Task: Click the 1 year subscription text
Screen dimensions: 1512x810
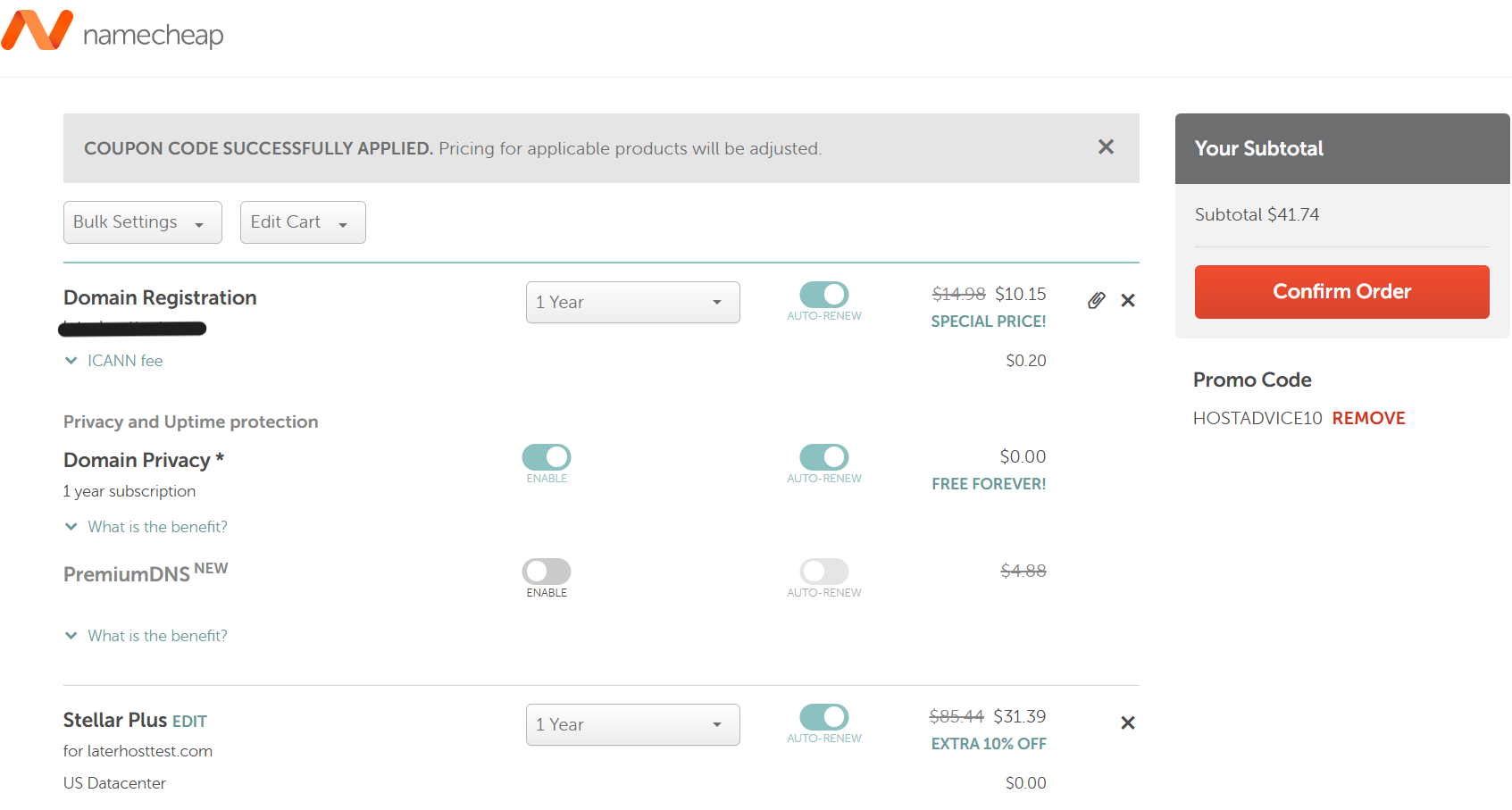Action: click(x=129, y=491)
